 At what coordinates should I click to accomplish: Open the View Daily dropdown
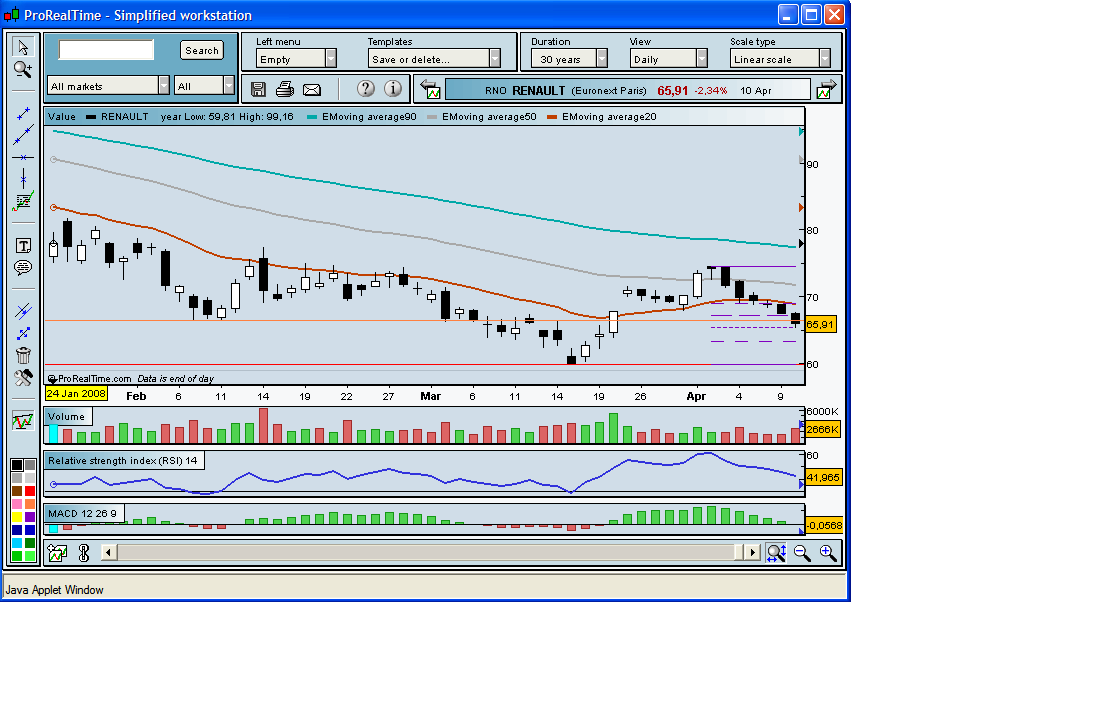(x=669, y=59)
